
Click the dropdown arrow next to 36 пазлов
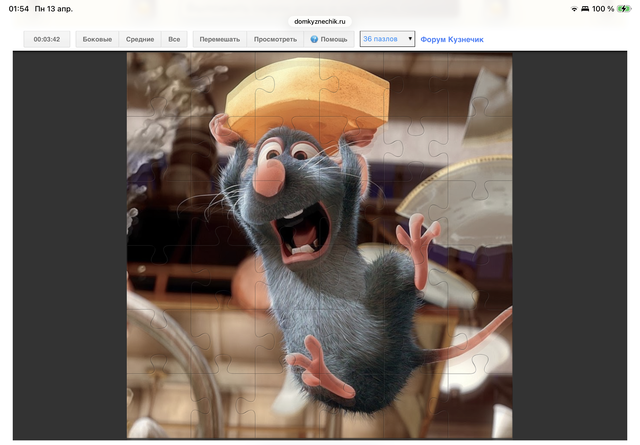tap(409, 39)
